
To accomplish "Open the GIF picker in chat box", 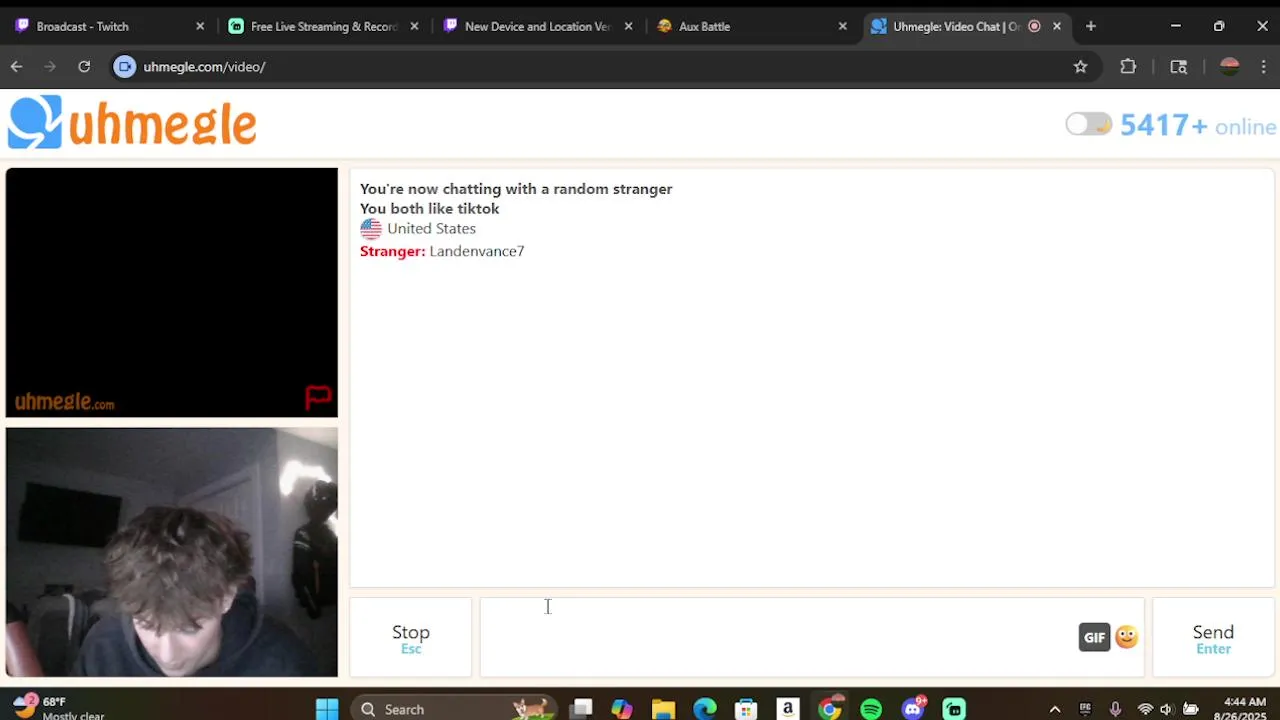I will (1094, 637).
